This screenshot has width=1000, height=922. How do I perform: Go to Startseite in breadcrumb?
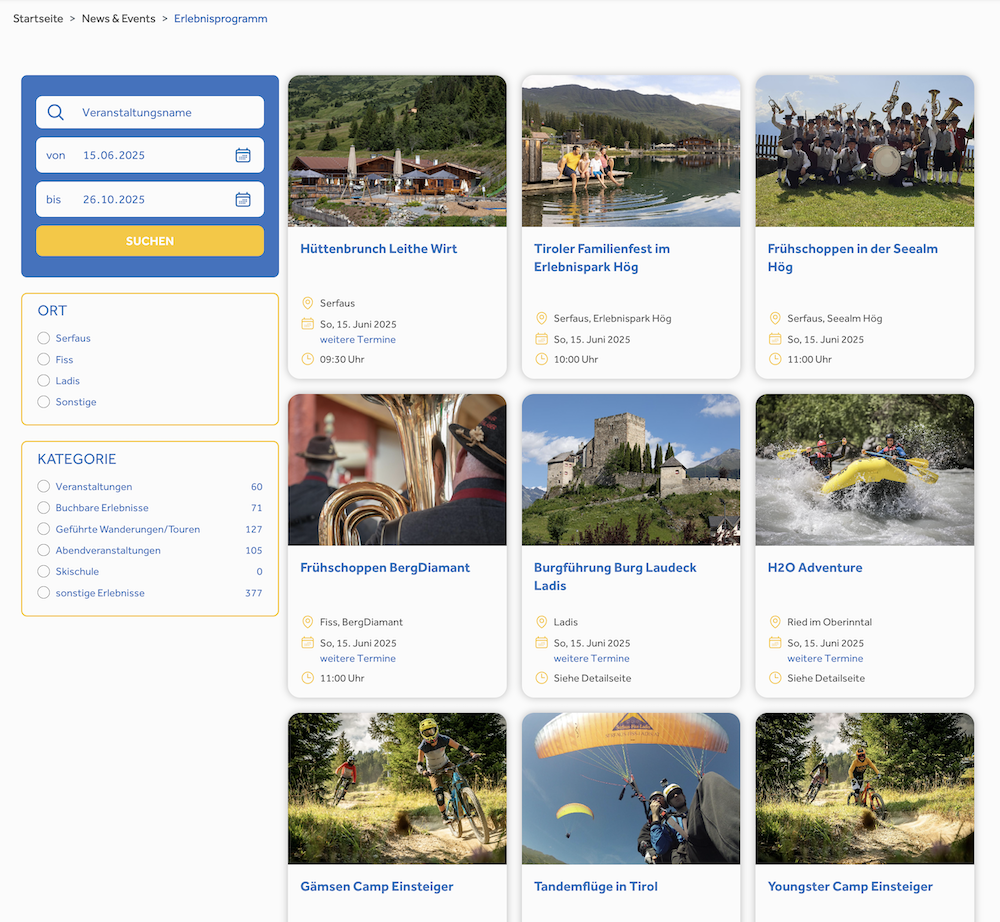point(38,18)
